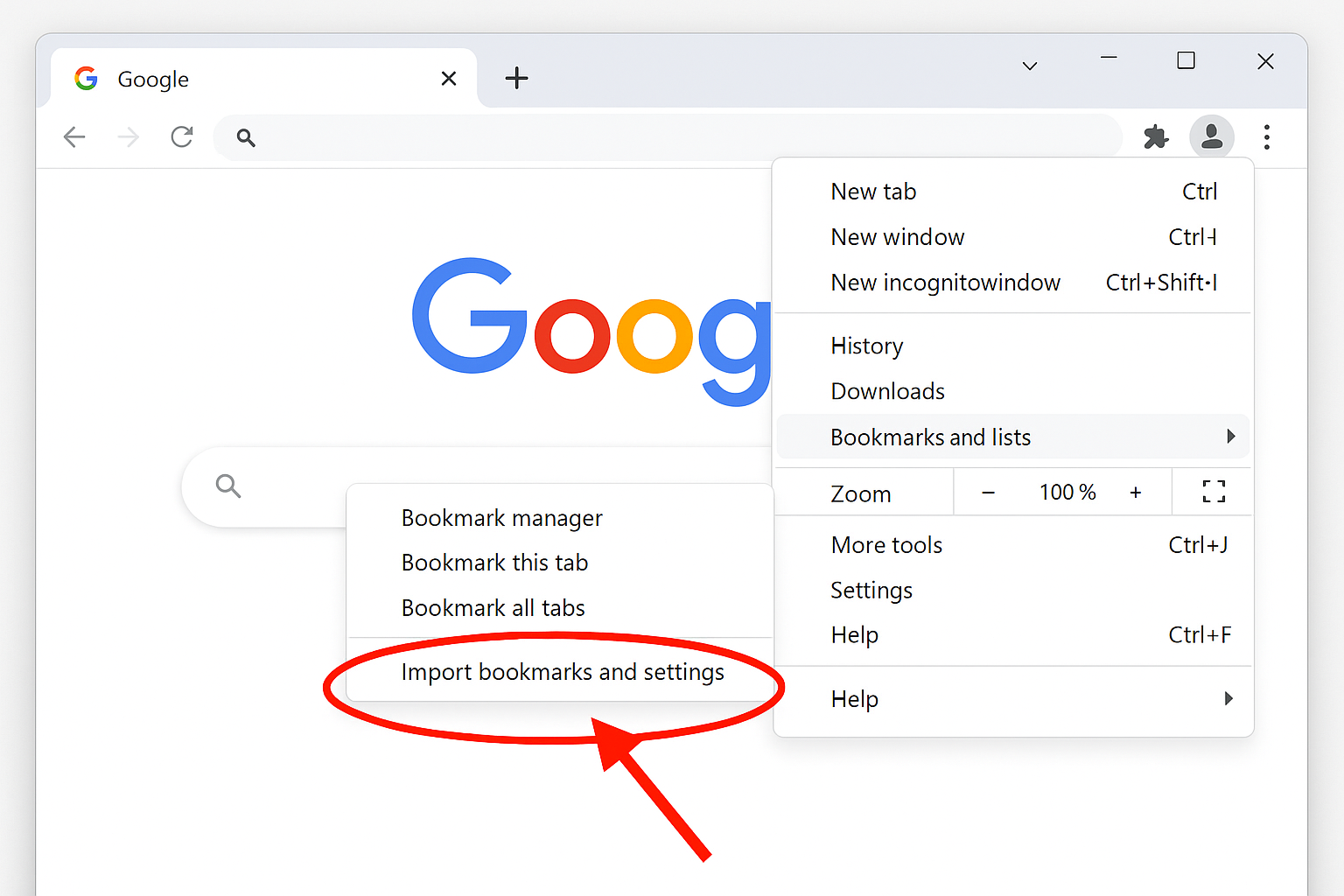Select Import bookmarks and settings

tap(563, 672)
